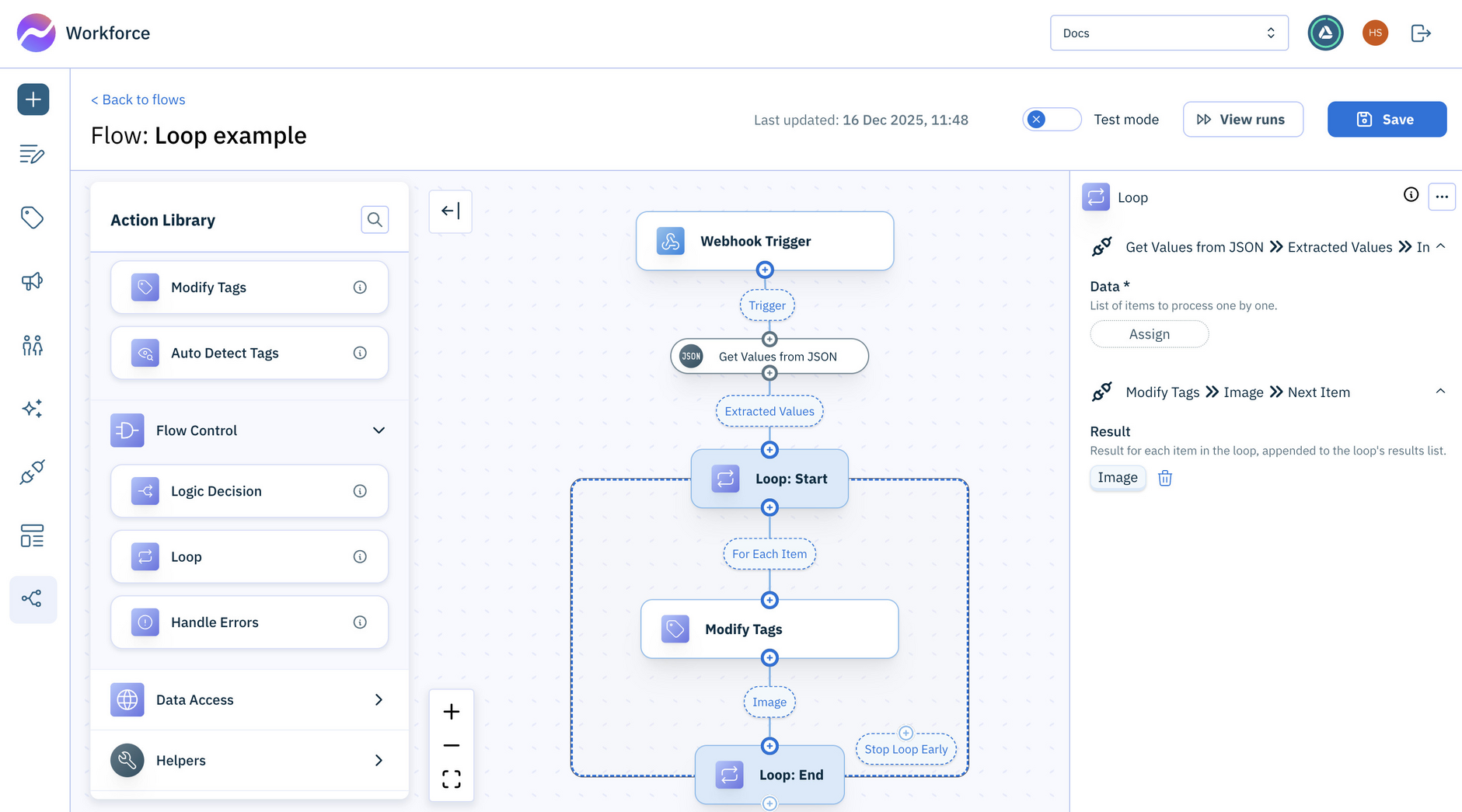Open the info icon on the Loop panel
The image size is (1462, 812).
pos(1411,196)
